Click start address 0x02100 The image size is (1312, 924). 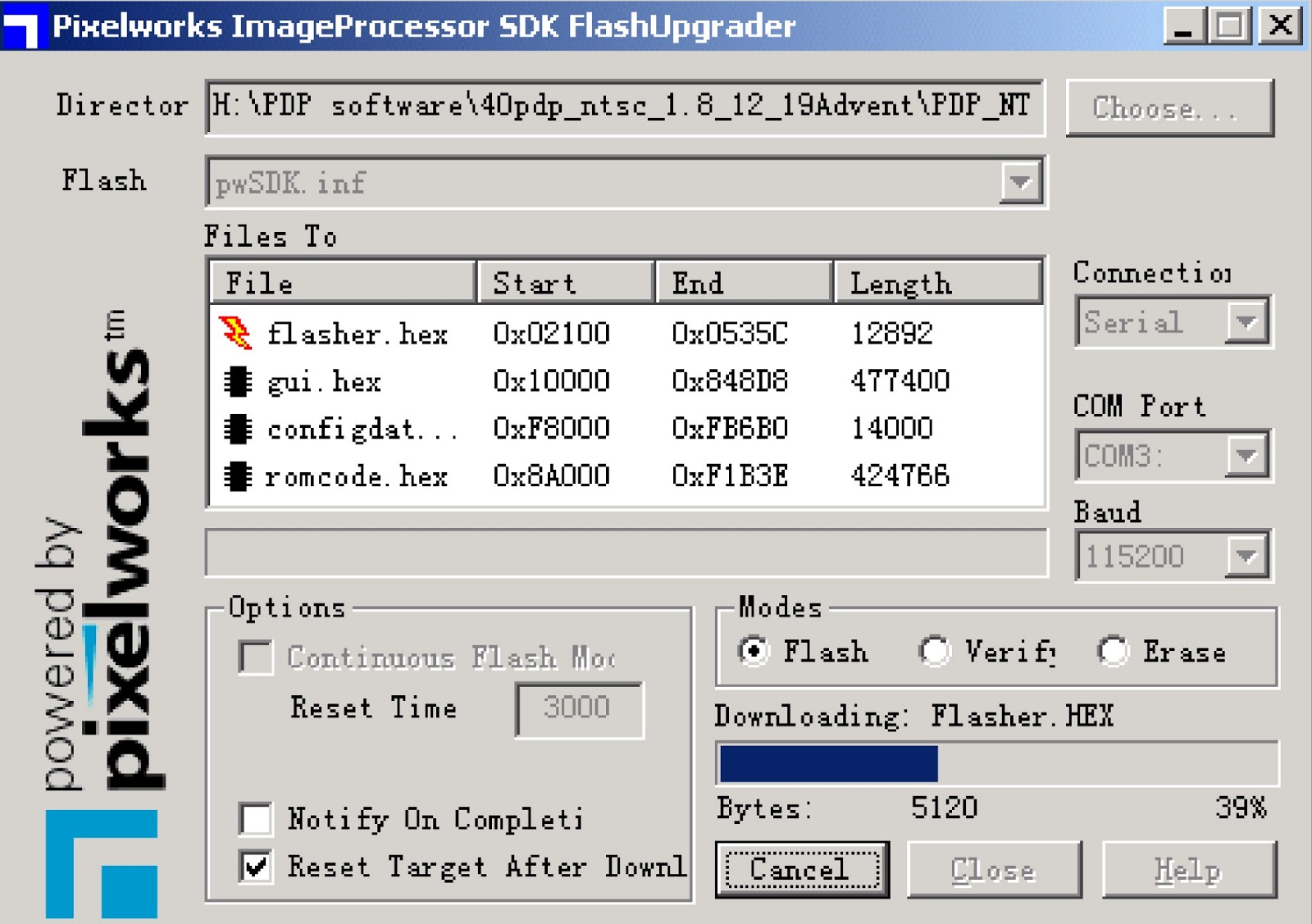[551, 334]
